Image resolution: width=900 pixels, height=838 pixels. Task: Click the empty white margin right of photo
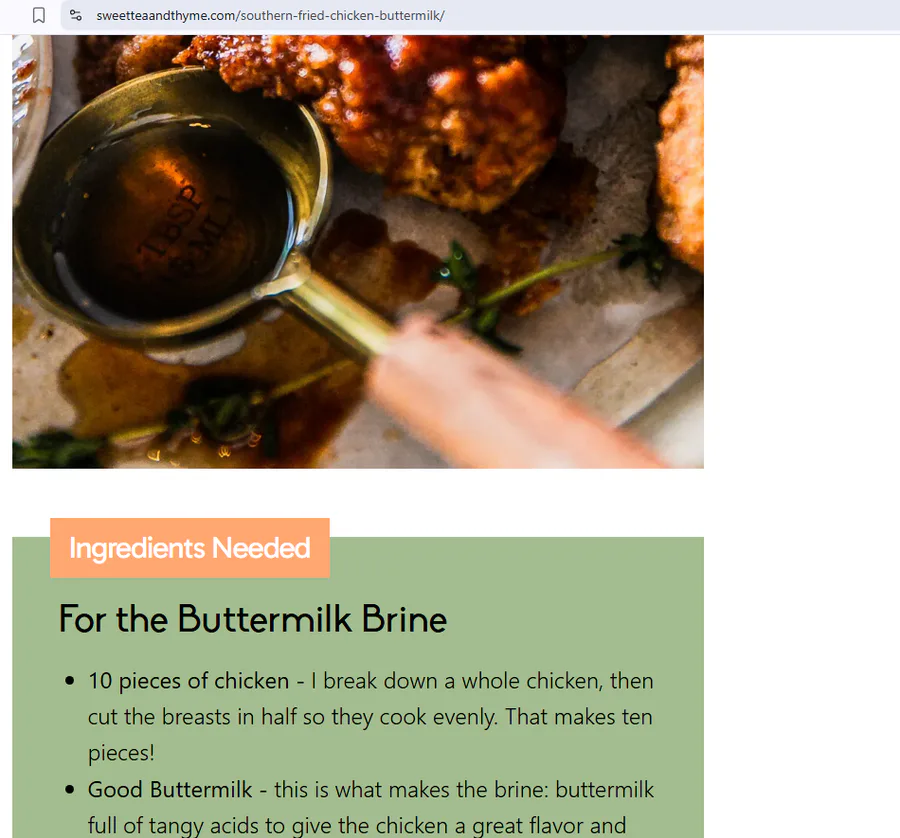(x=801, y=253)
